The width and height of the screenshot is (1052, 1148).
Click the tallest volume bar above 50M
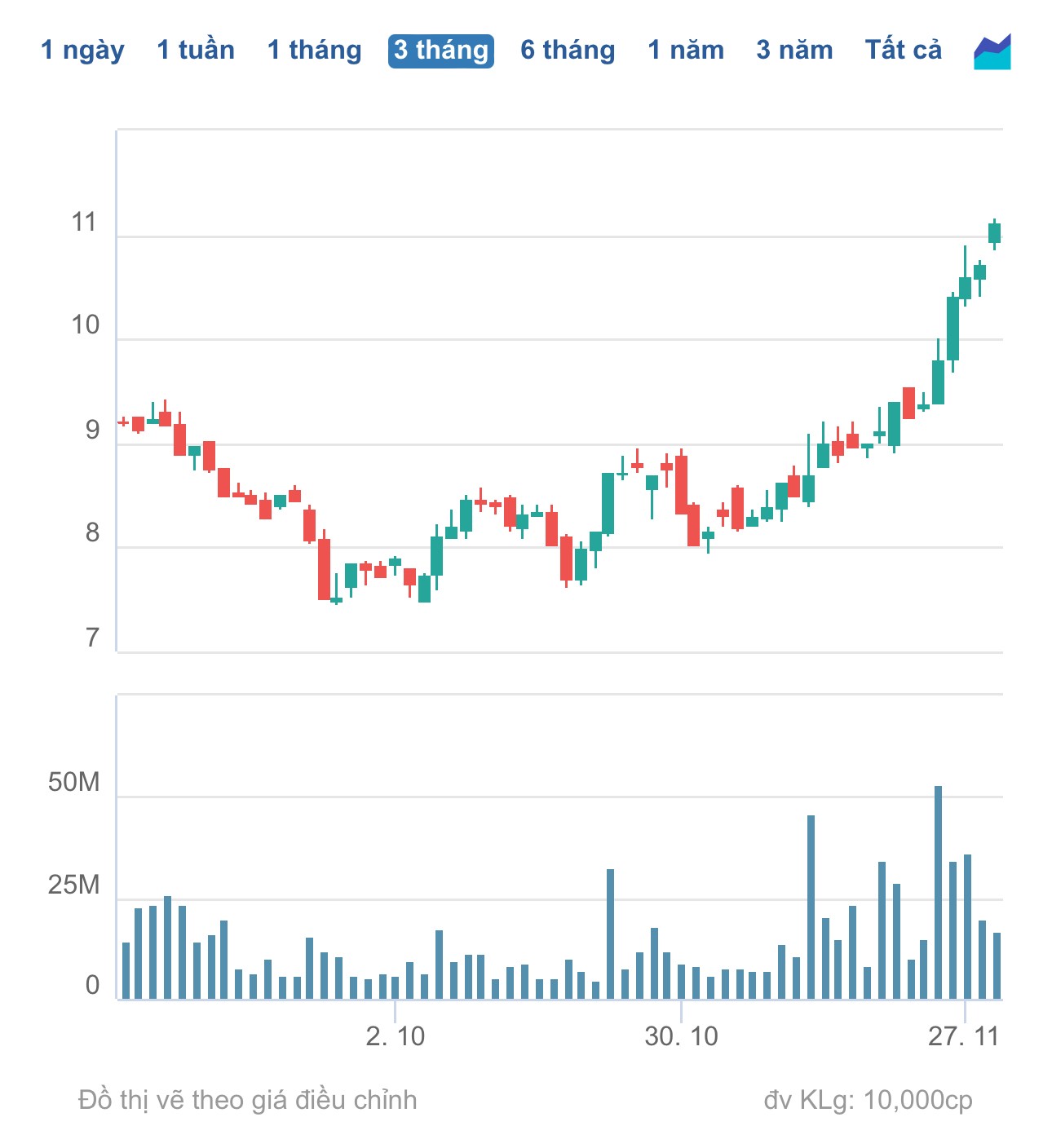tap(938, 892)
